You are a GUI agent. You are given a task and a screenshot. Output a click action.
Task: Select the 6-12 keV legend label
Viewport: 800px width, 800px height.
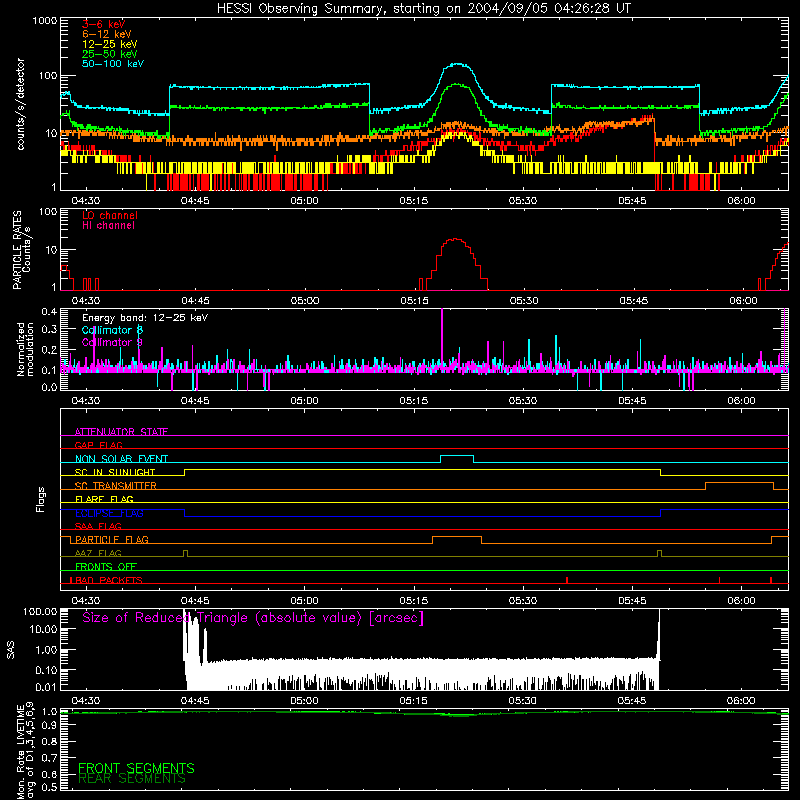107,34
